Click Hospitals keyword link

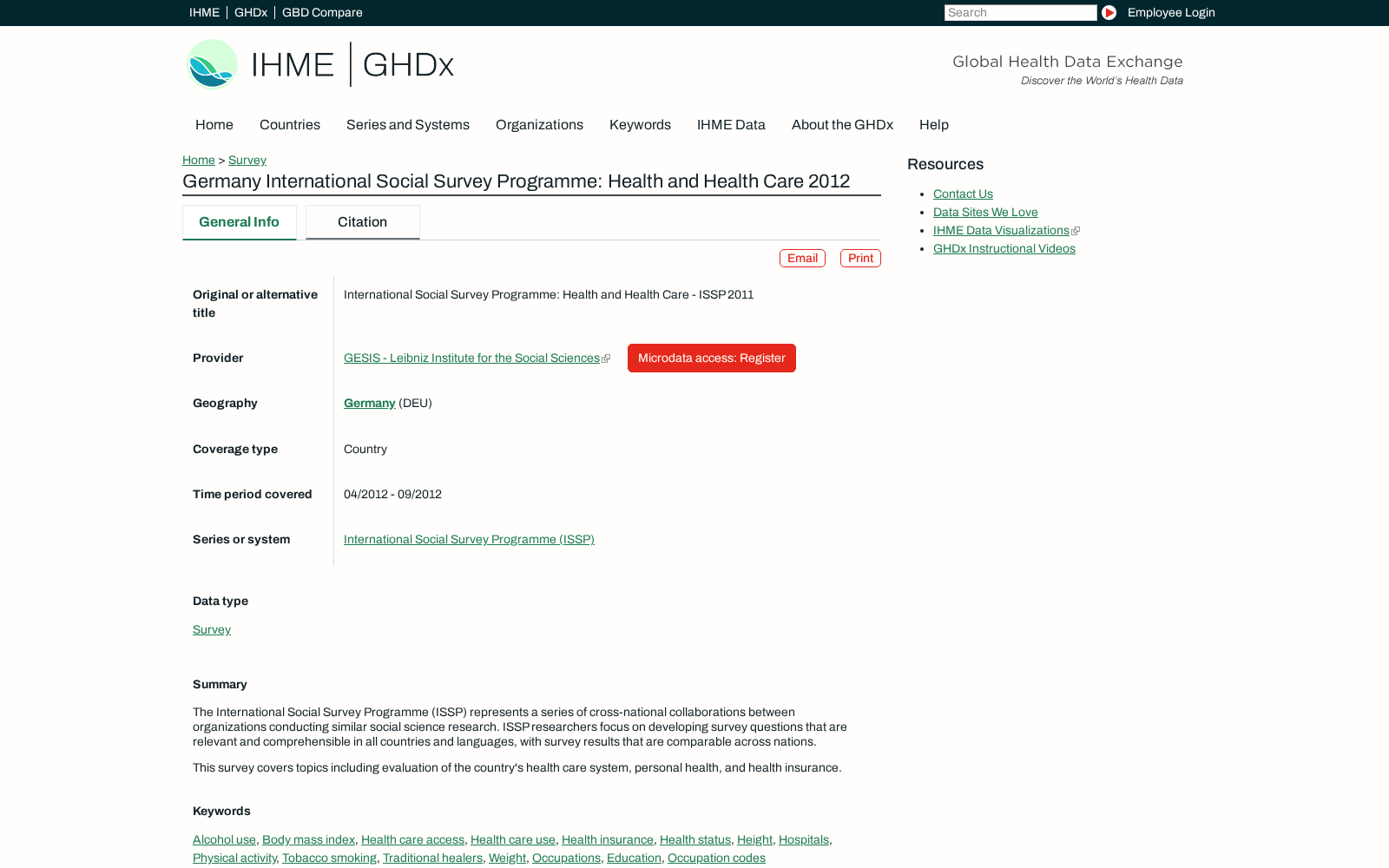(x=804, y=839)
